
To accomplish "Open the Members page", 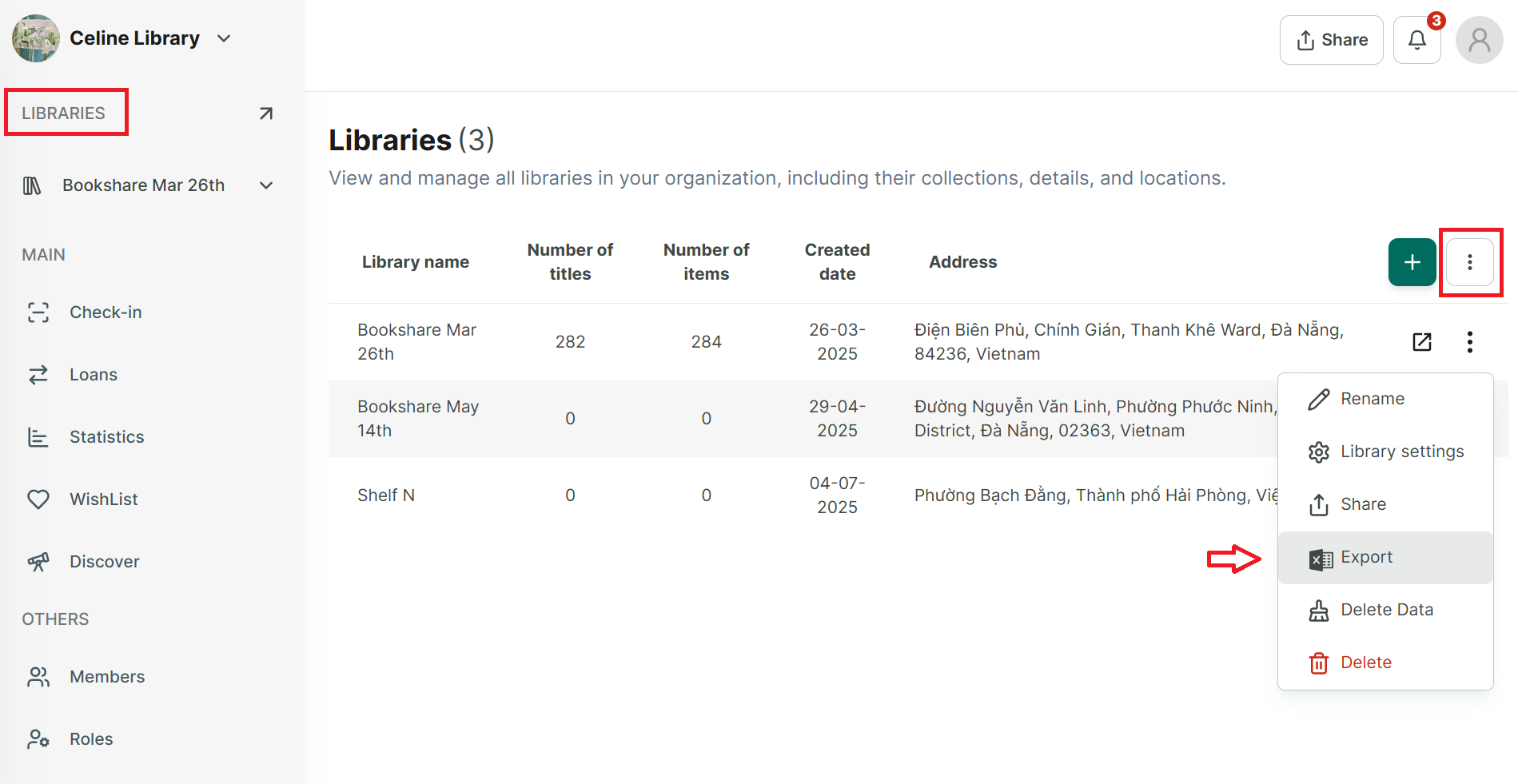I will tap(107, 677).
